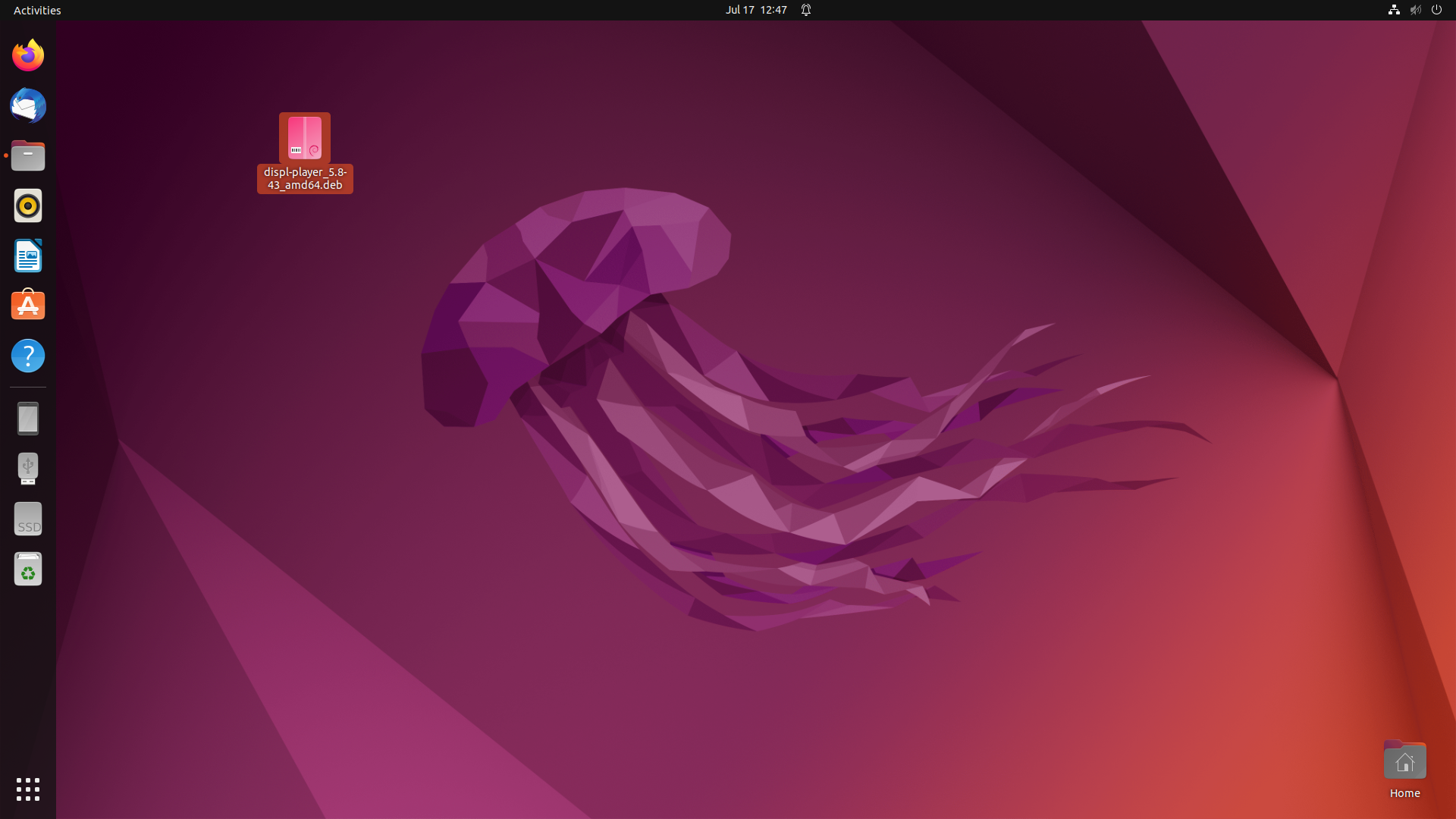The width and height of the screenshot is (1456, 819).
Task: Open LibreOffice Writer
Action: click(x=28, y=256)
